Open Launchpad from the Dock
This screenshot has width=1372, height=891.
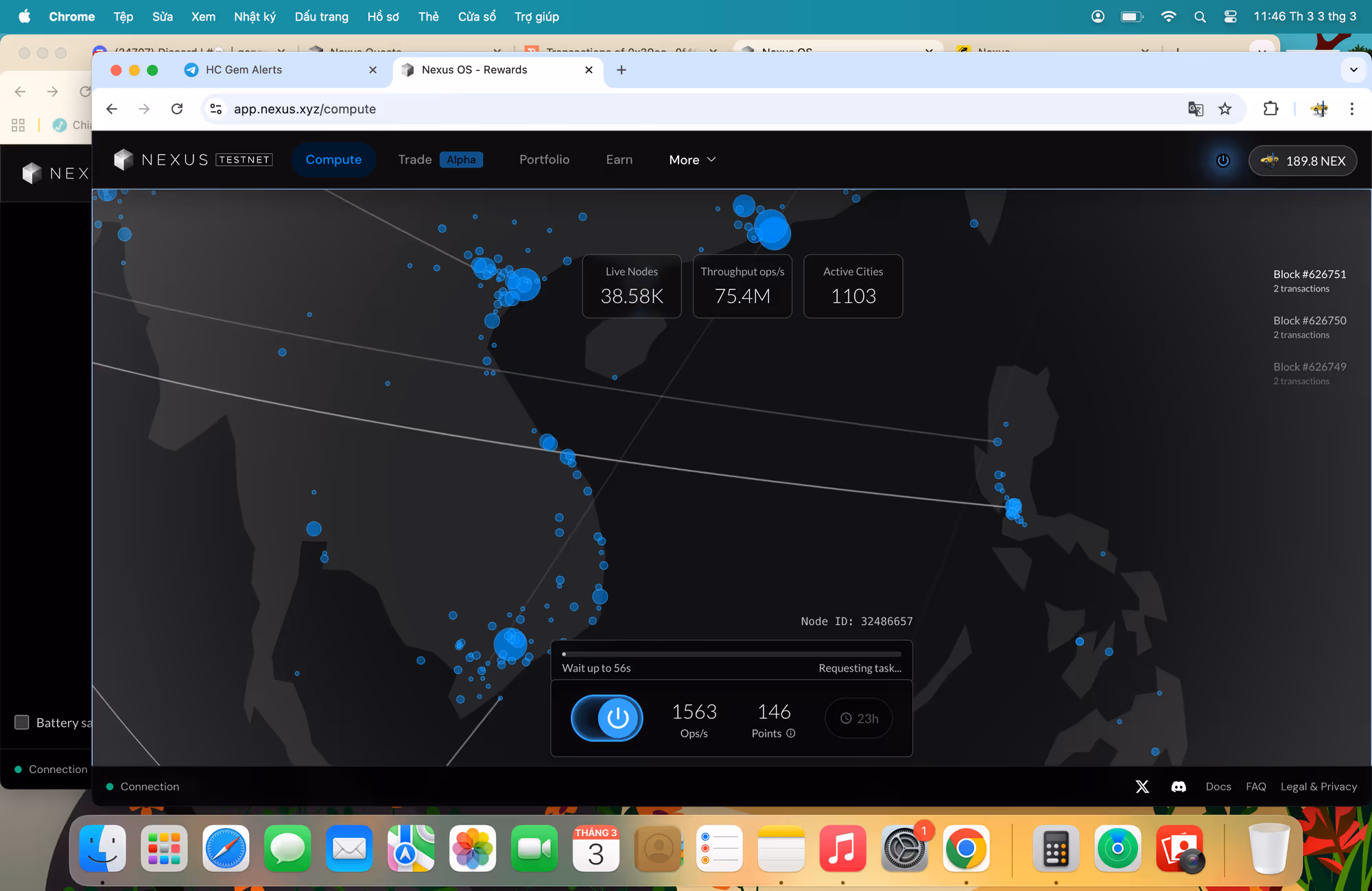pos(164,849)
